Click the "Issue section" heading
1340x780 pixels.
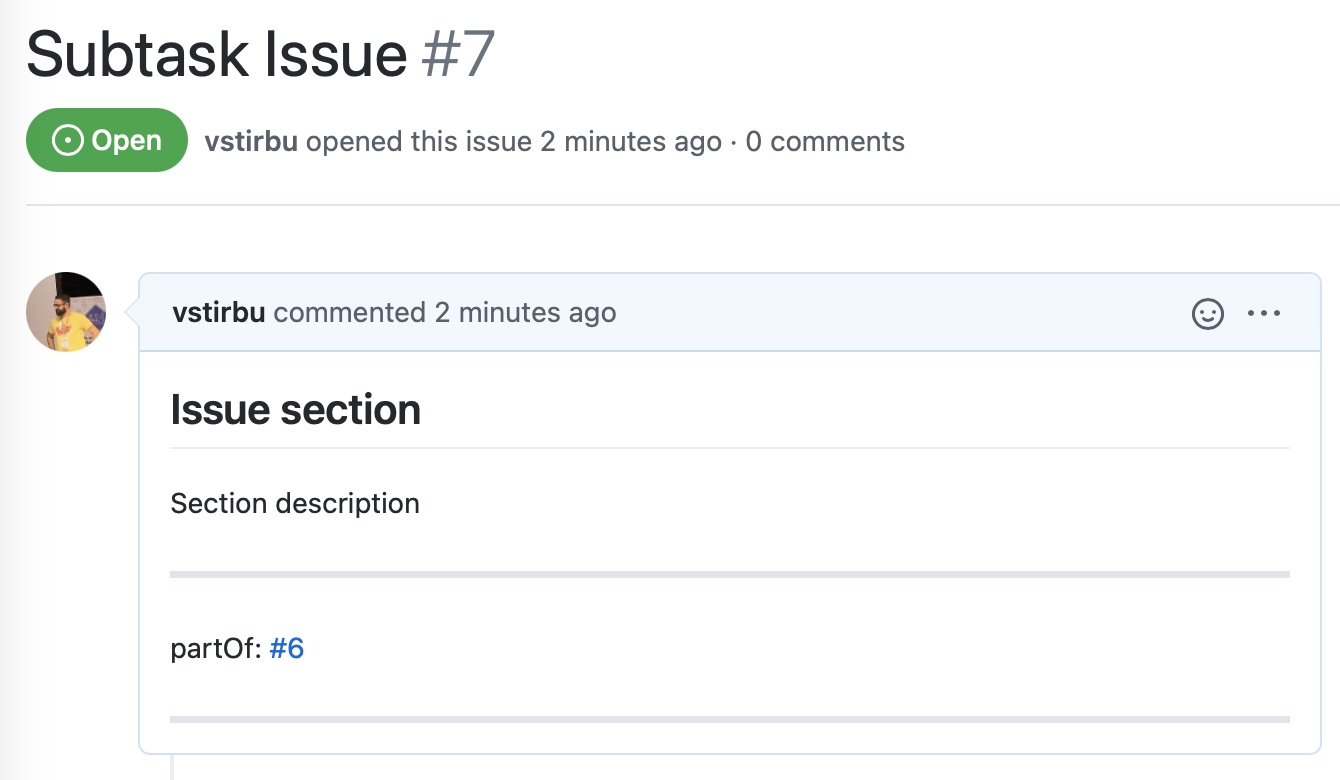coord(296,410)
